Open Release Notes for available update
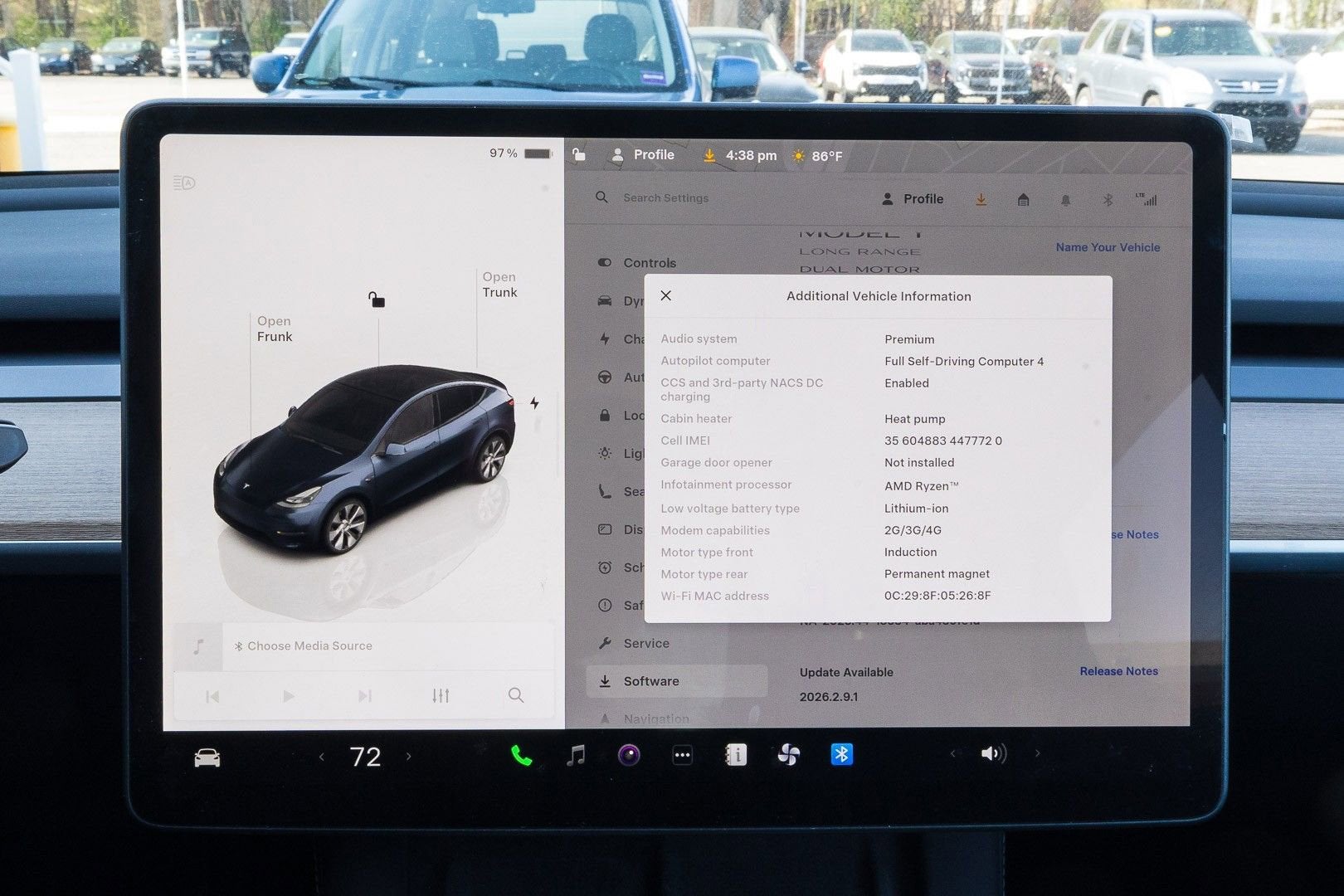This screenshot has width=1344, height=896. click(x=1118, y=671)
